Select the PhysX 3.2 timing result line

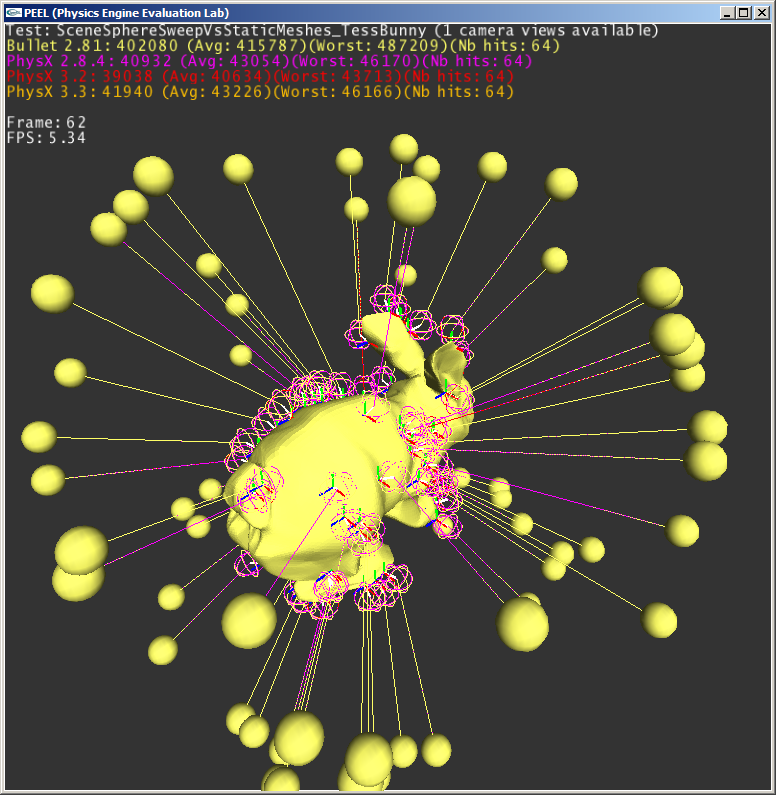[260, 77]
